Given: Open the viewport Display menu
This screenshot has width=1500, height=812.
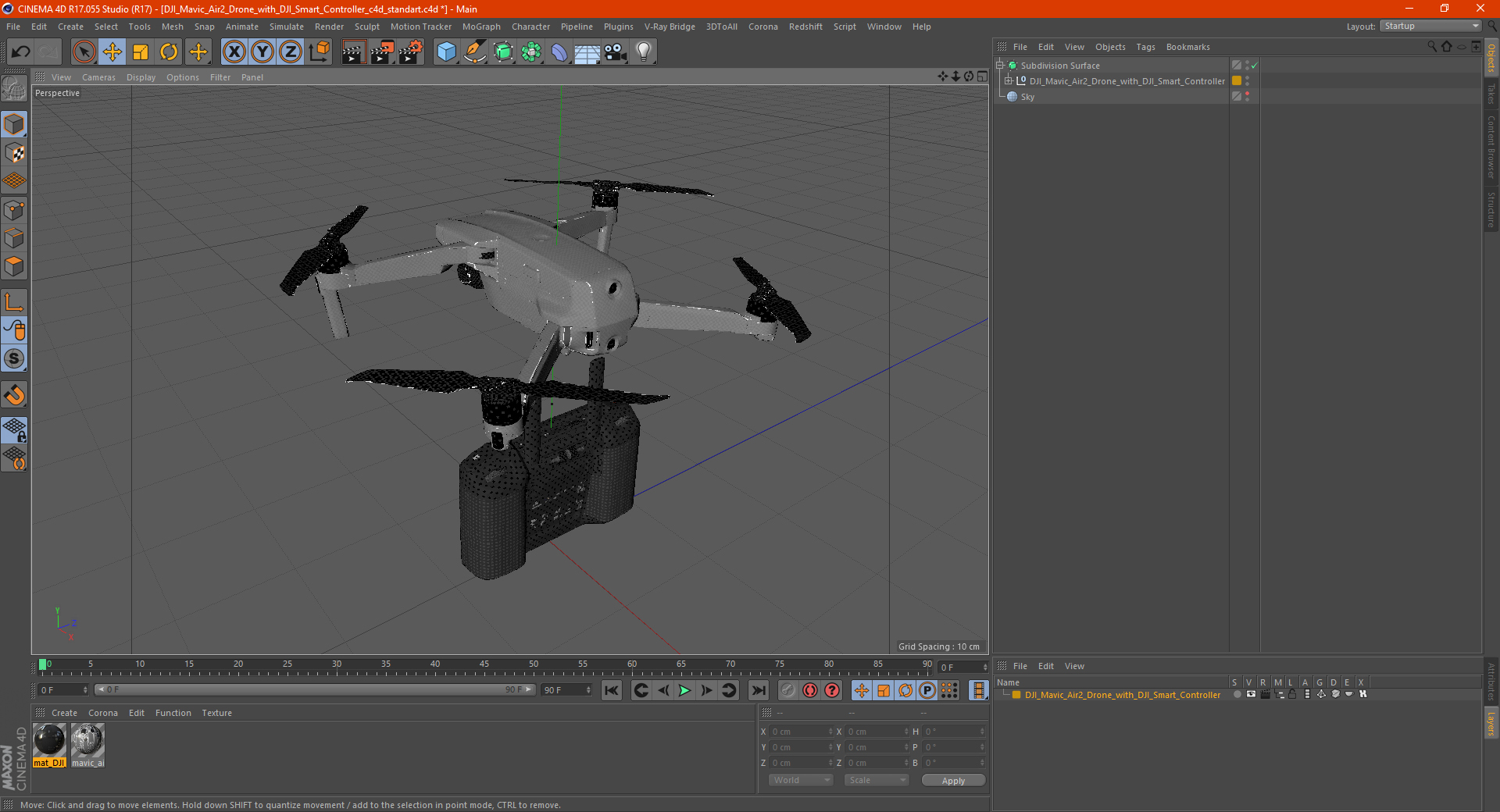Looking at the screenshot, I should click(141, 77).
